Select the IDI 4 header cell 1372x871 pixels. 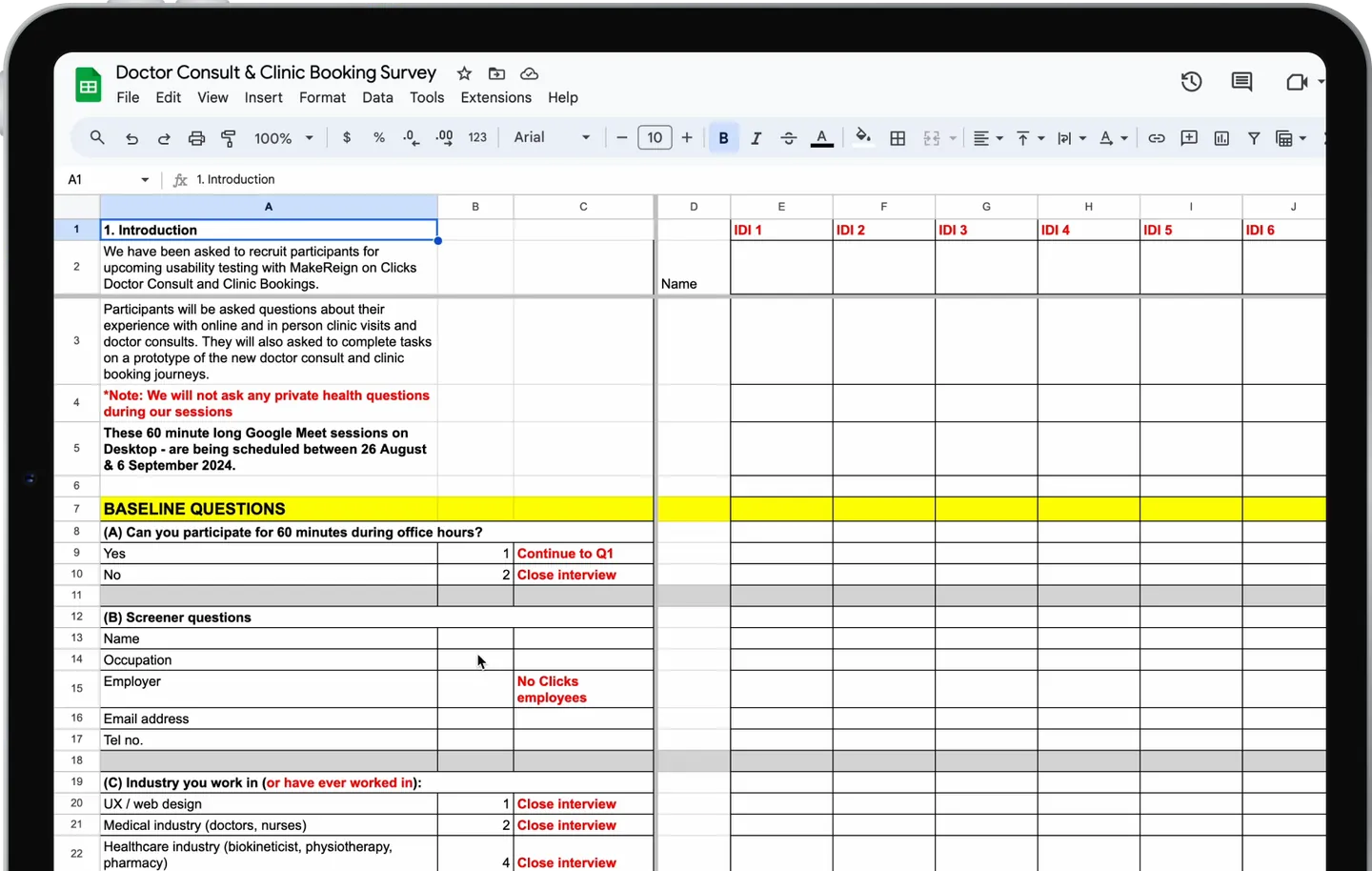pyautogui.click(x=1088, y=230)
